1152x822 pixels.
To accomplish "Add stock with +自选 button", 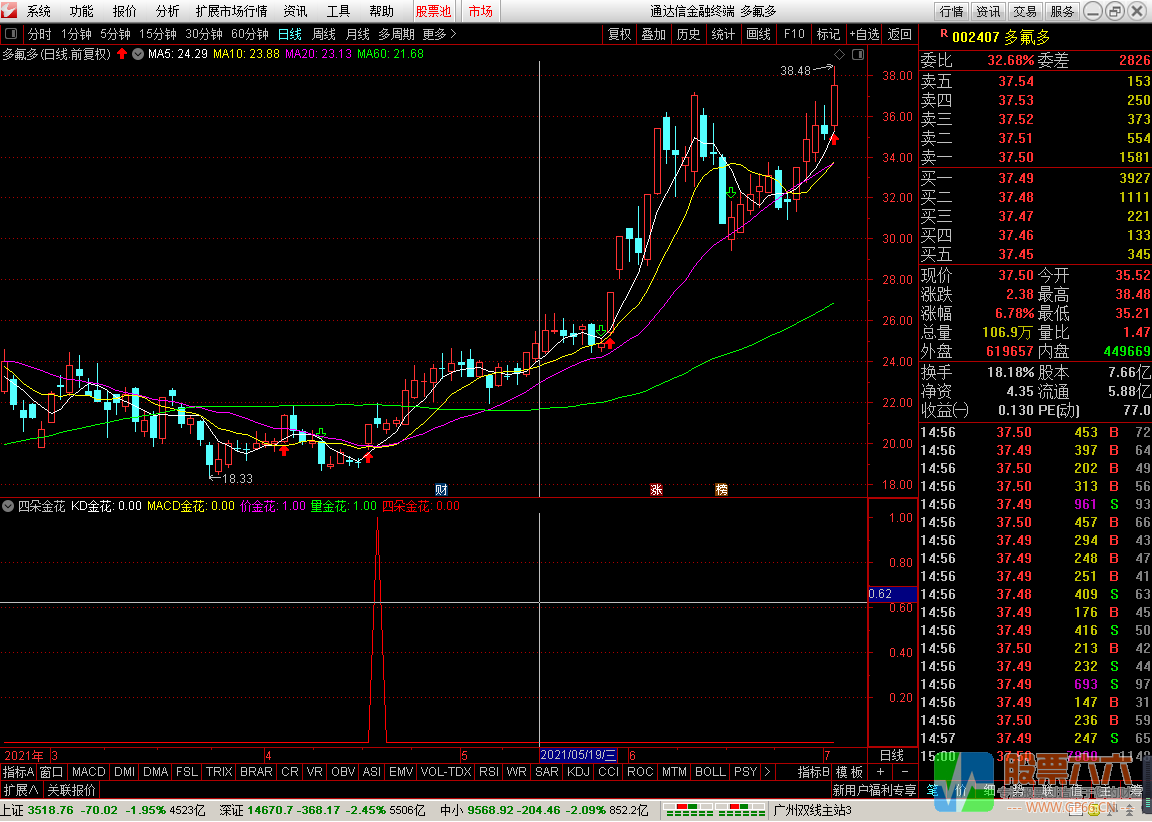I will [x=864, y=35].
